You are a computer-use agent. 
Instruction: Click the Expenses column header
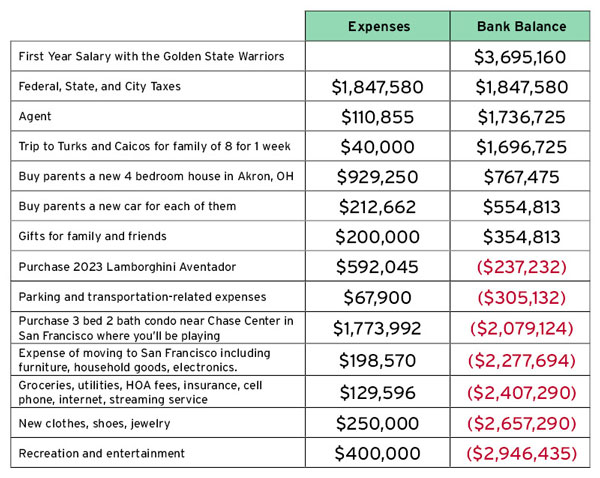(x=378, y=26)
